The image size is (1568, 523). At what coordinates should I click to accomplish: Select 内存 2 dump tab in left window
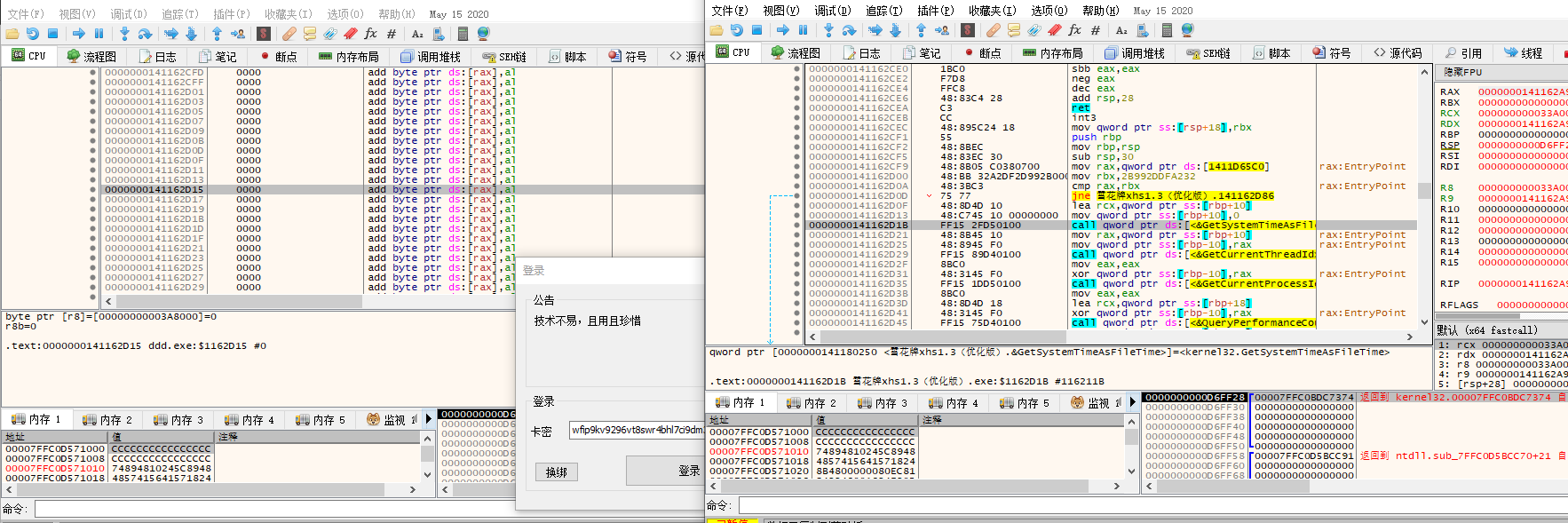point(107,419)
